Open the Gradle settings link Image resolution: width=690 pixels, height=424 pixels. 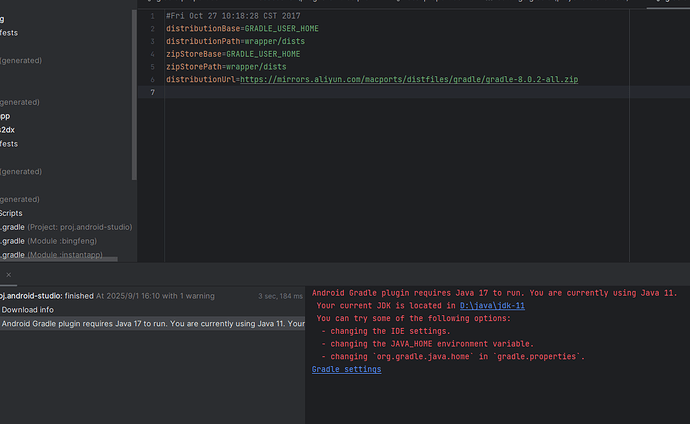coord(346,369)
